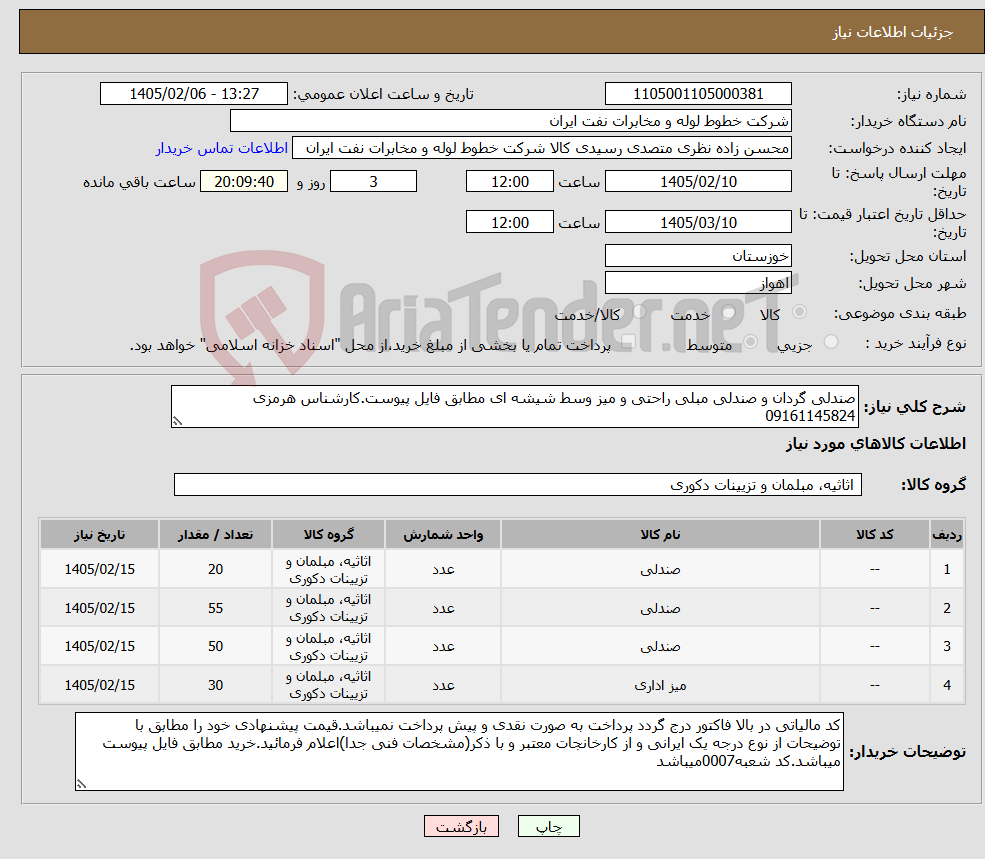
Task: Click the کد کالا column header
Action: tap(874, 534)
